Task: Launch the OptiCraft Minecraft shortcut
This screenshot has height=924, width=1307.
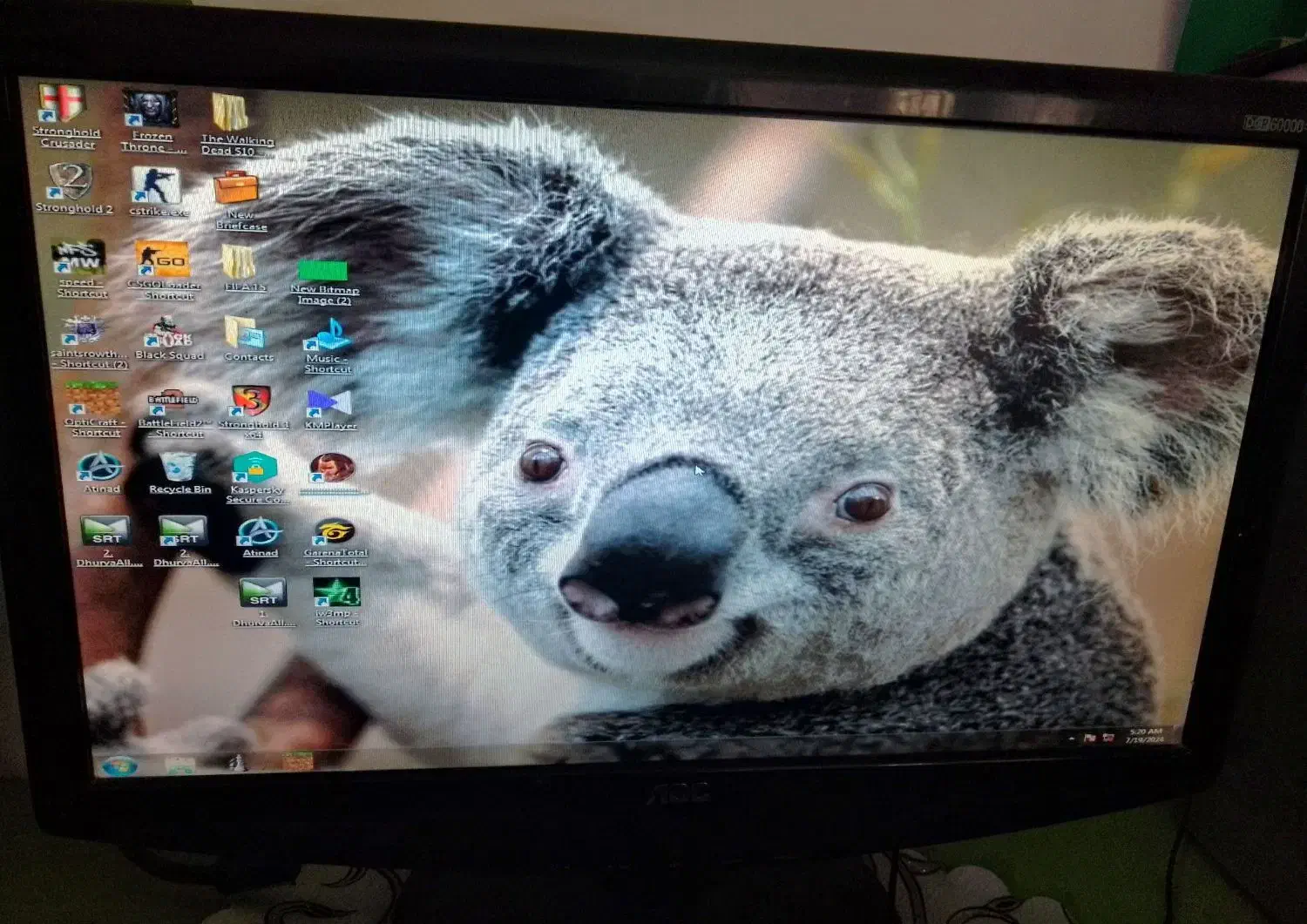Action: tap(93, 400)
